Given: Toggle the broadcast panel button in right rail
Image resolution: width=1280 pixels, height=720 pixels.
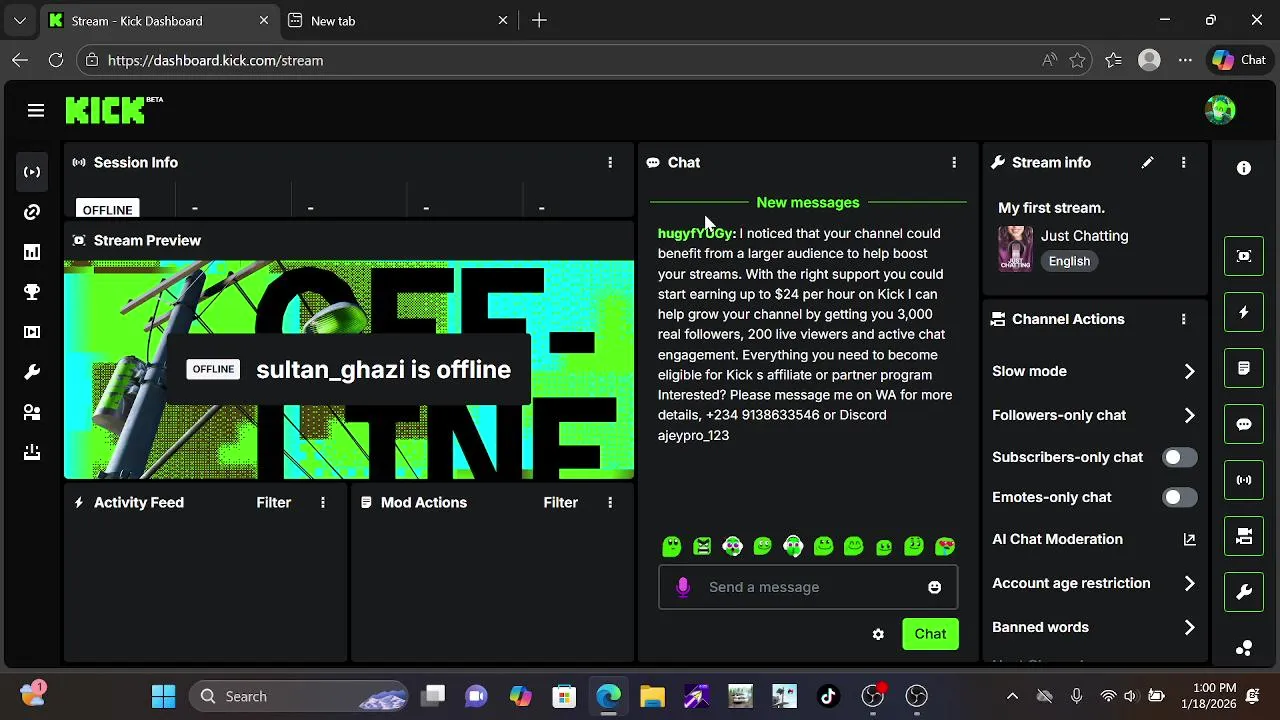Looking at the screenshot, I should point(1244,480).
